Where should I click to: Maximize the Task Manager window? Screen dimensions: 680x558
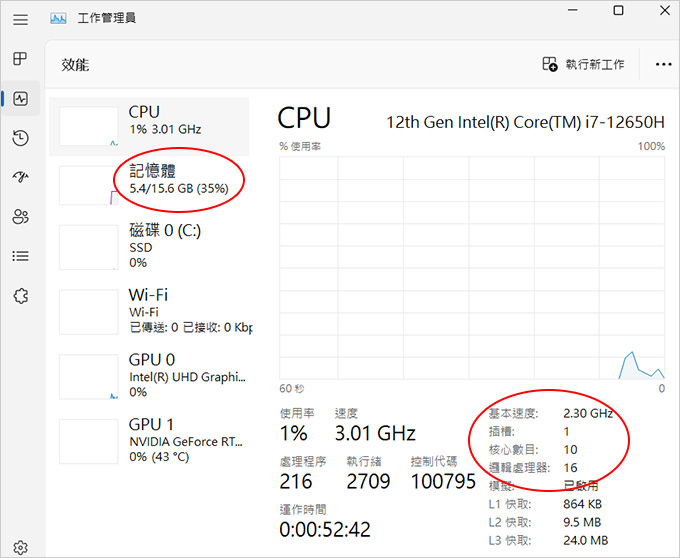tap(618, 10)
